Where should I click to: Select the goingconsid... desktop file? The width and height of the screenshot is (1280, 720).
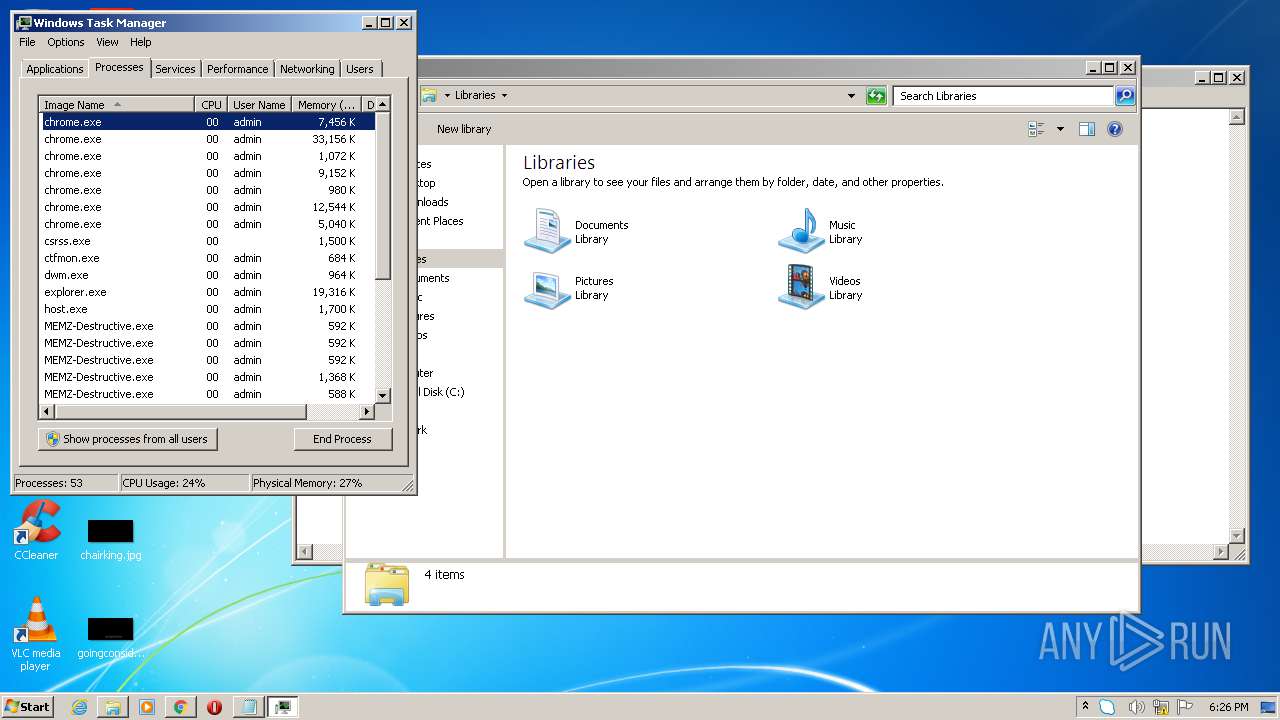tap(110, 637)
